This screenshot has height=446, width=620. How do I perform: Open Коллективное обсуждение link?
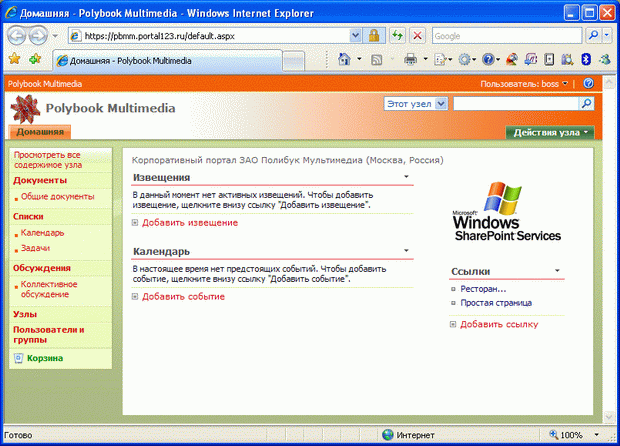[x=49, y=289]
